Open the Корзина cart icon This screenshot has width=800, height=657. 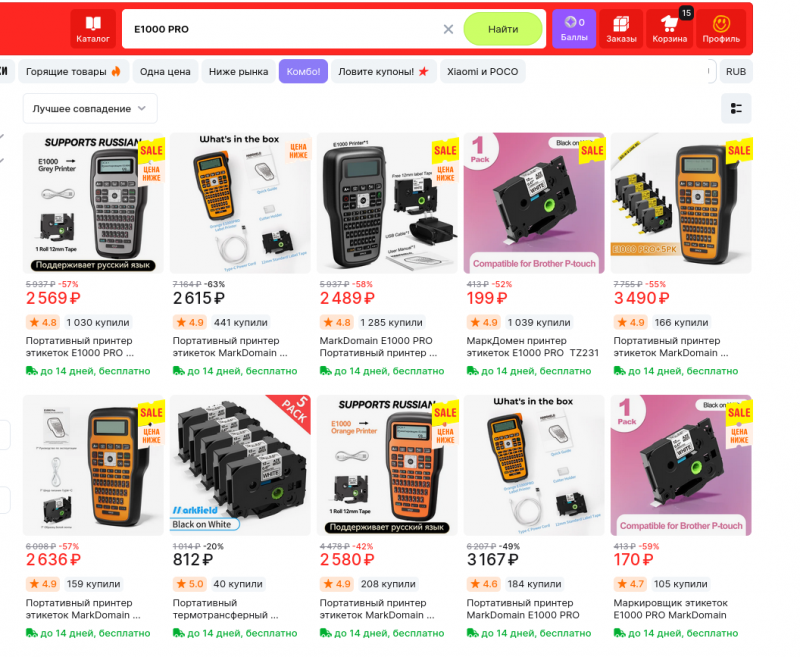669,29
